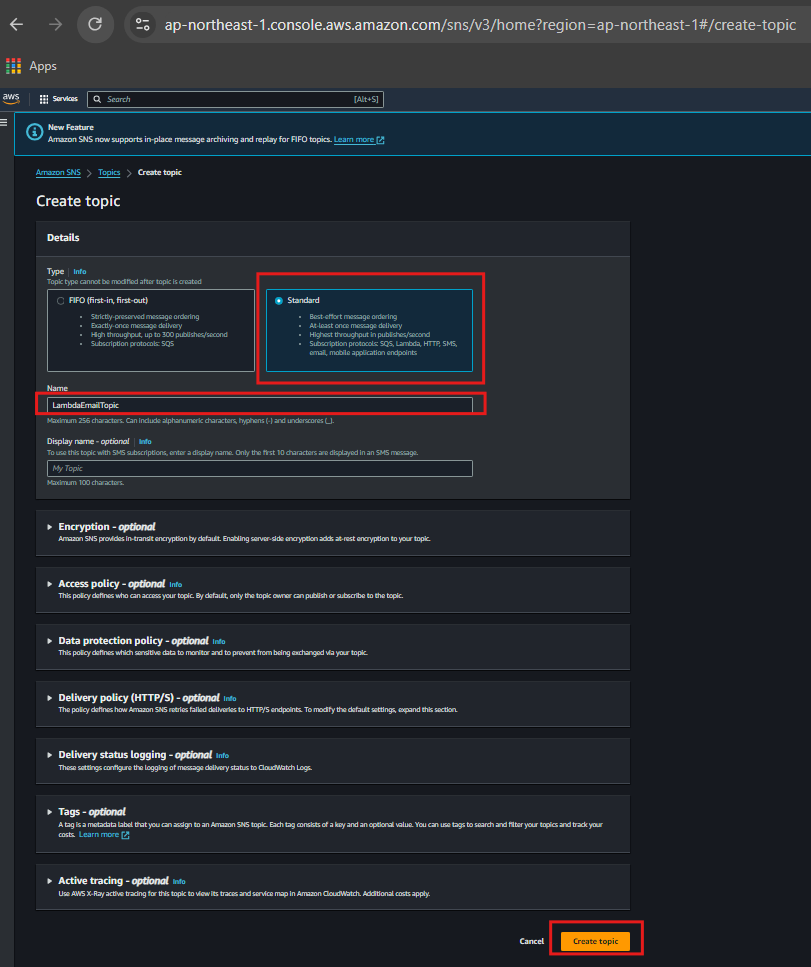Cancel the topic creation
The width and height of the screenshot is (811, 967).
531,941
